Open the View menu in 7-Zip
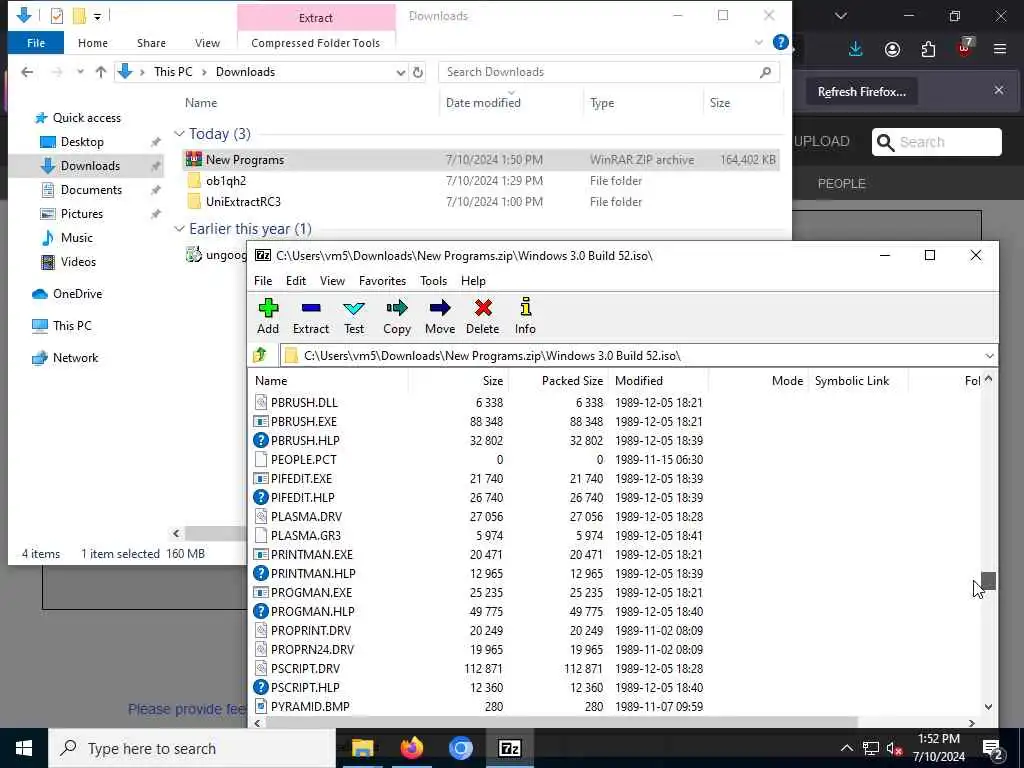This screenshot has height=768, width=1024. pos(332,281)
